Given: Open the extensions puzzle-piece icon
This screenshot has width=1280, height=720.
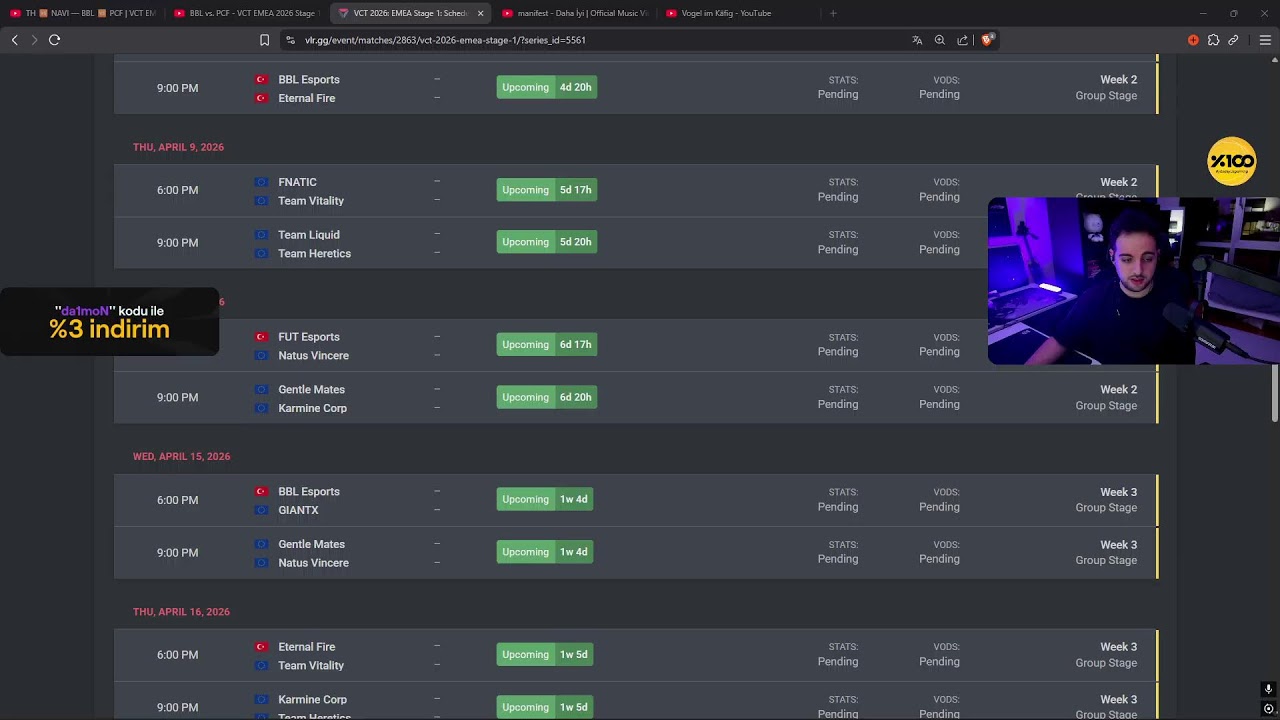Looking at the screenshot, I should tap(1213, 40).
